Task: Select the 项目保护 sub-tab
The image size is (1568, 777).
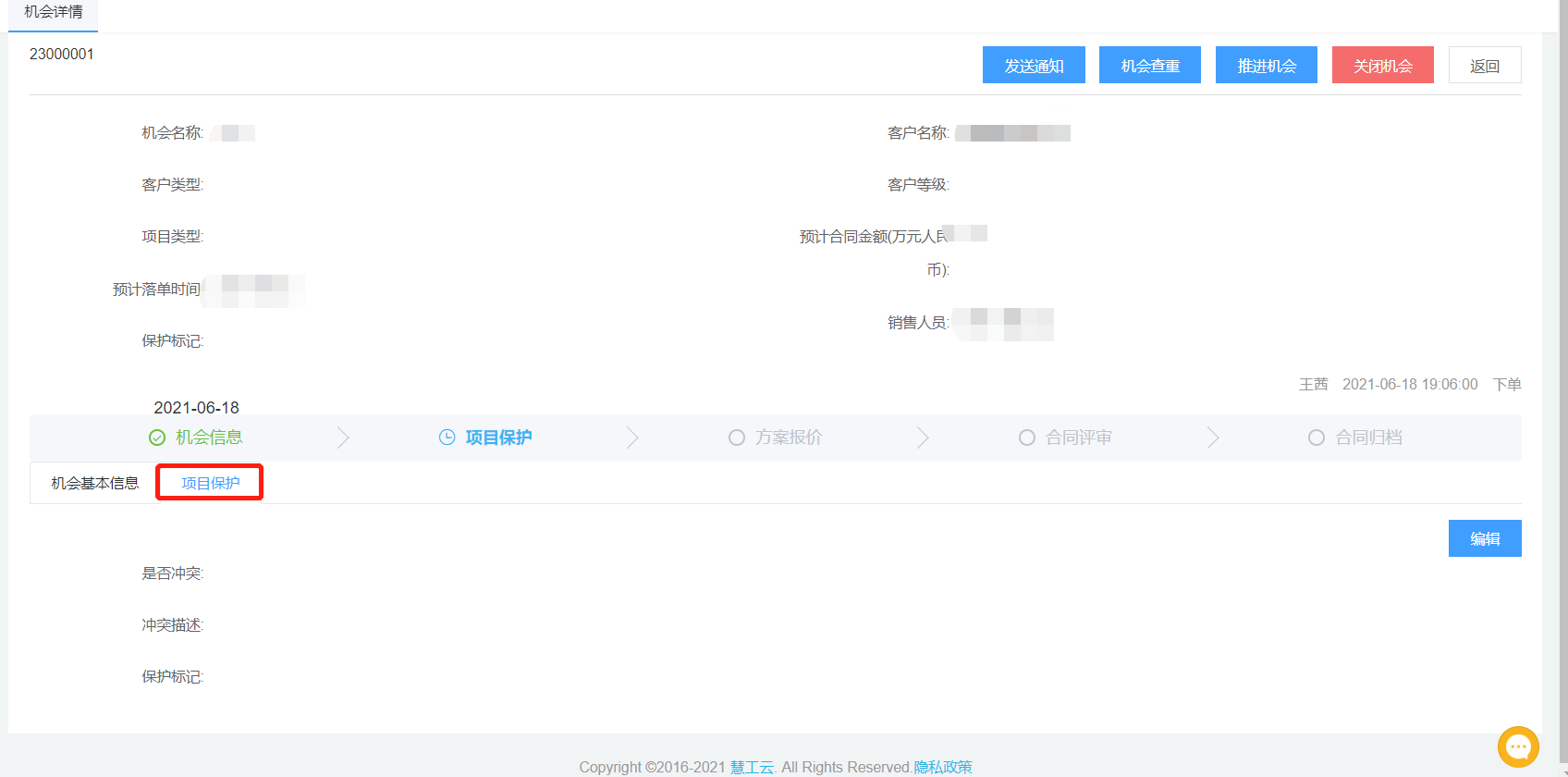Action: pyautogui.click(x=210, y=483)
